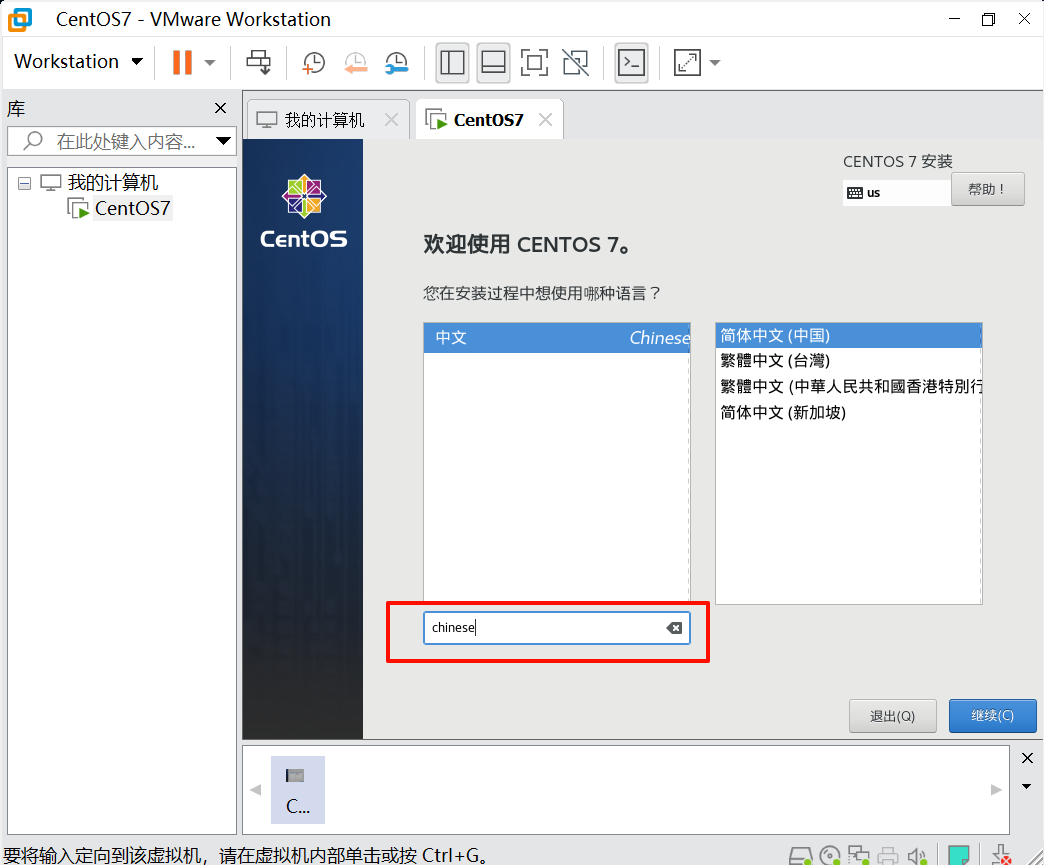This screenshot has width=1044, height=865.
Task: Select 简体中文 (中国) locale
Action: (x=848, y=336)
